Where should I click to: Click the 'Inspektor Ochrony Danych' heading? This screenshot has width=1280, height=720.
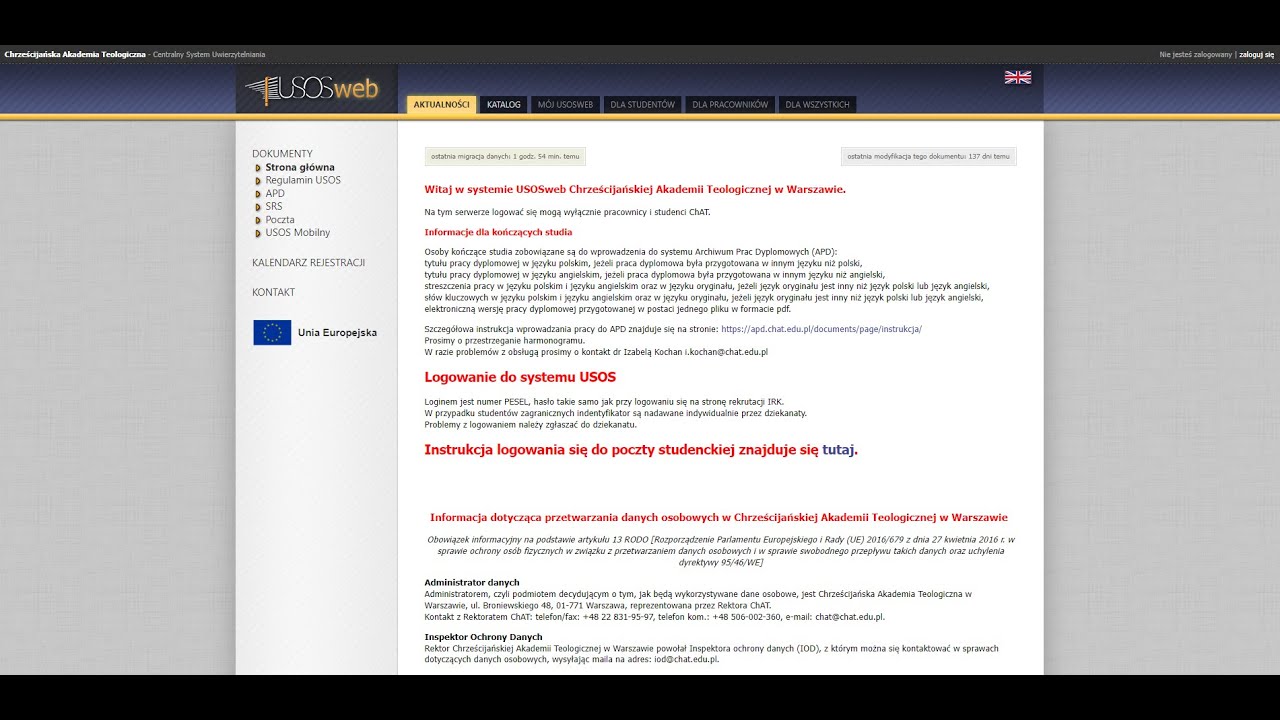click(x=483, y=637)
